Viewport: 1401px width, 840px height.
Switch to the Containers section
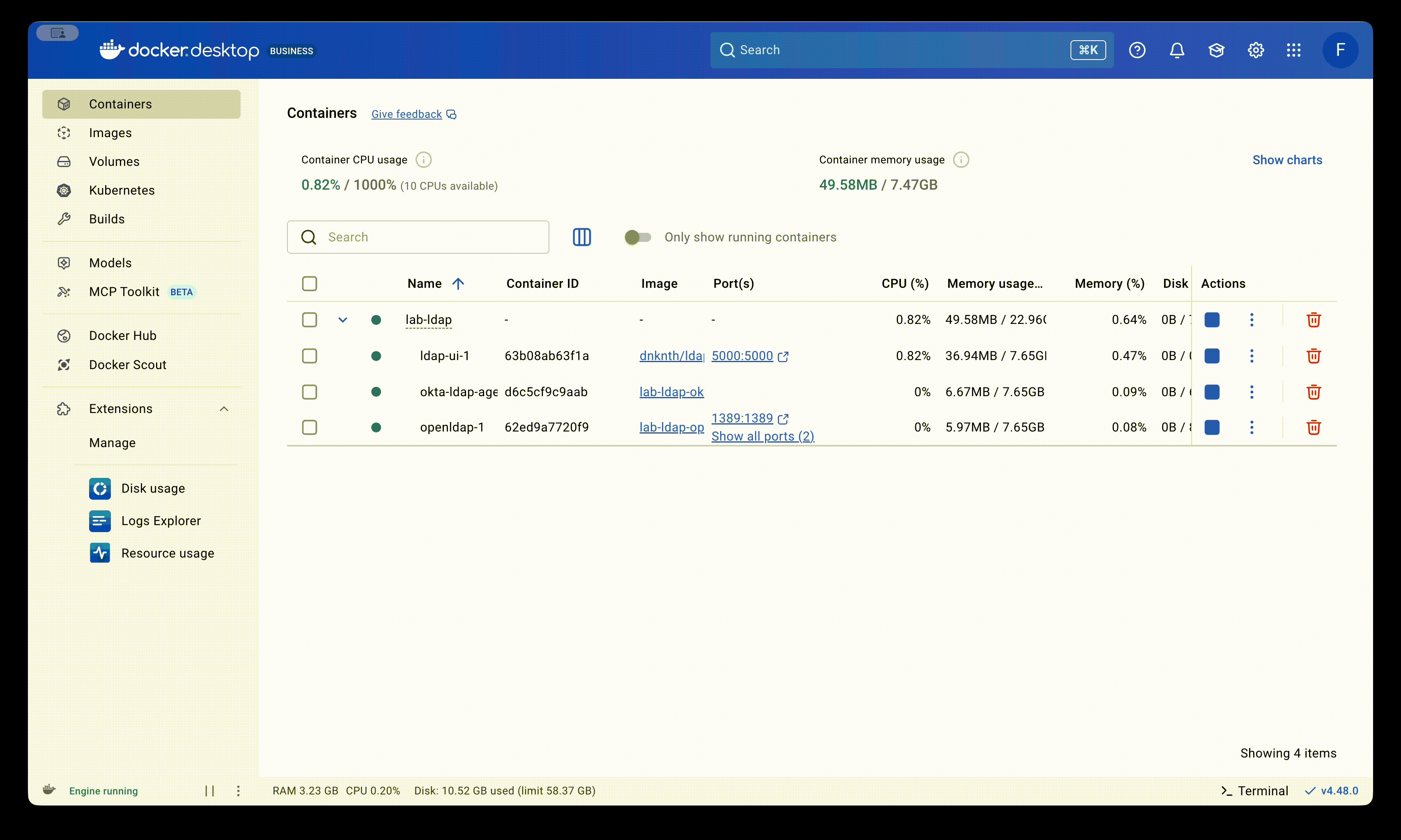tap(120, 103)
